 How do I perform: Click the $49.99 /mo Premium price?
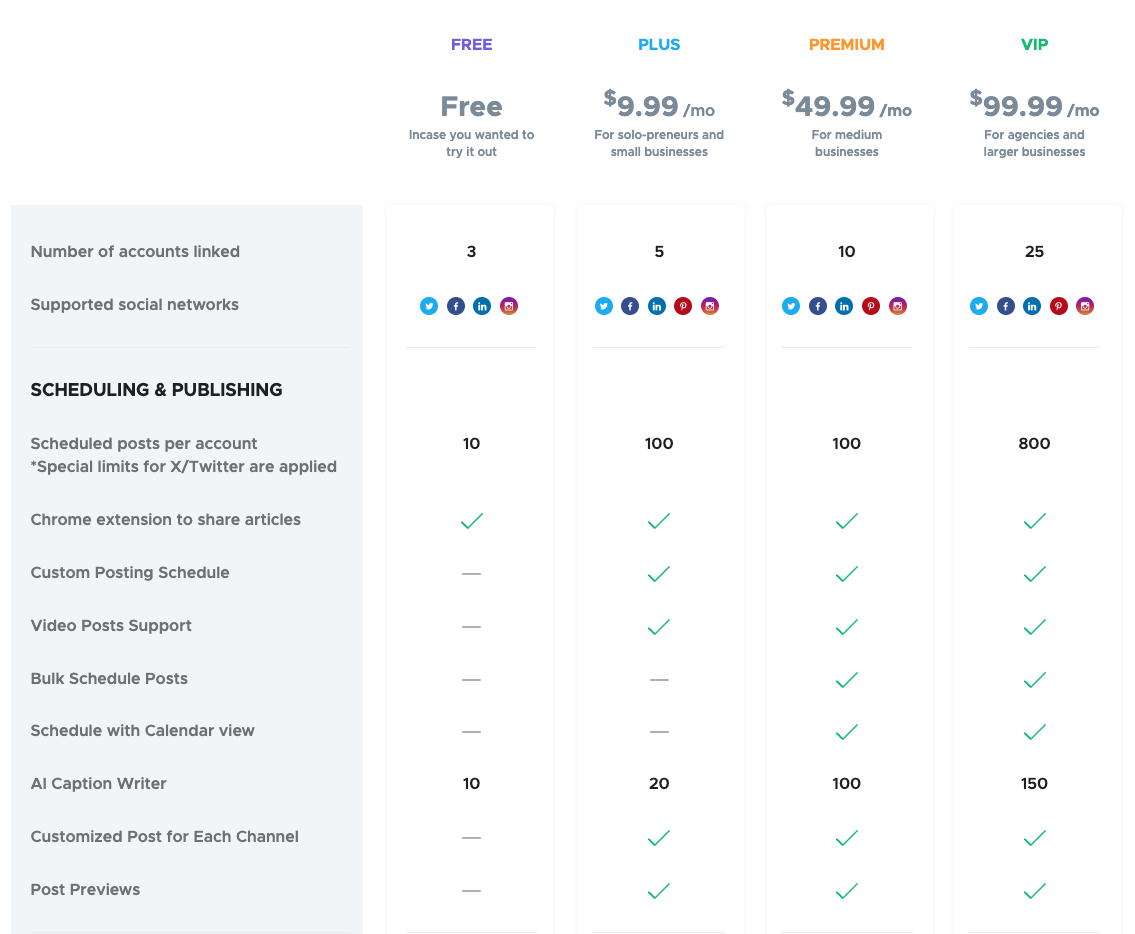click(846, 105)
